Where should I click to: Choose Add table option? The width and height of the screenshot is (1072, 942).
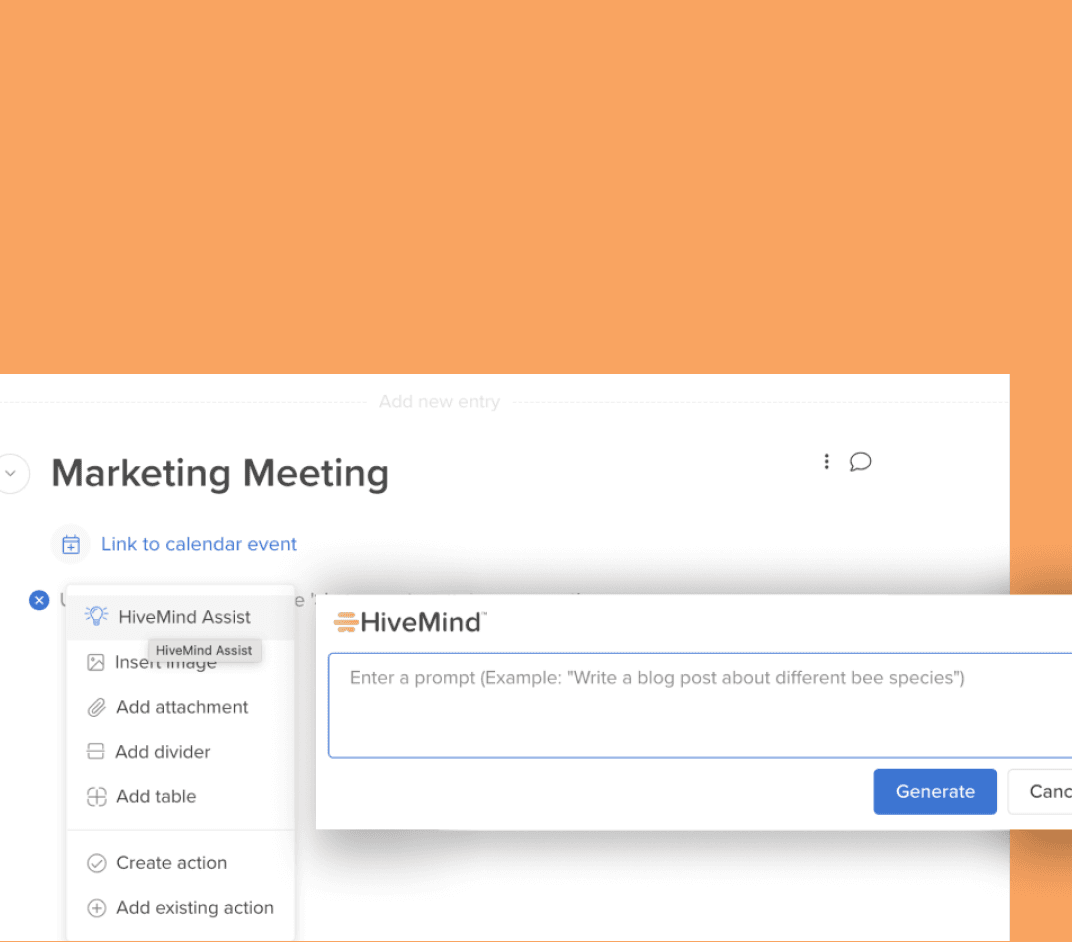pyautogui.click(x=180, y=796)
